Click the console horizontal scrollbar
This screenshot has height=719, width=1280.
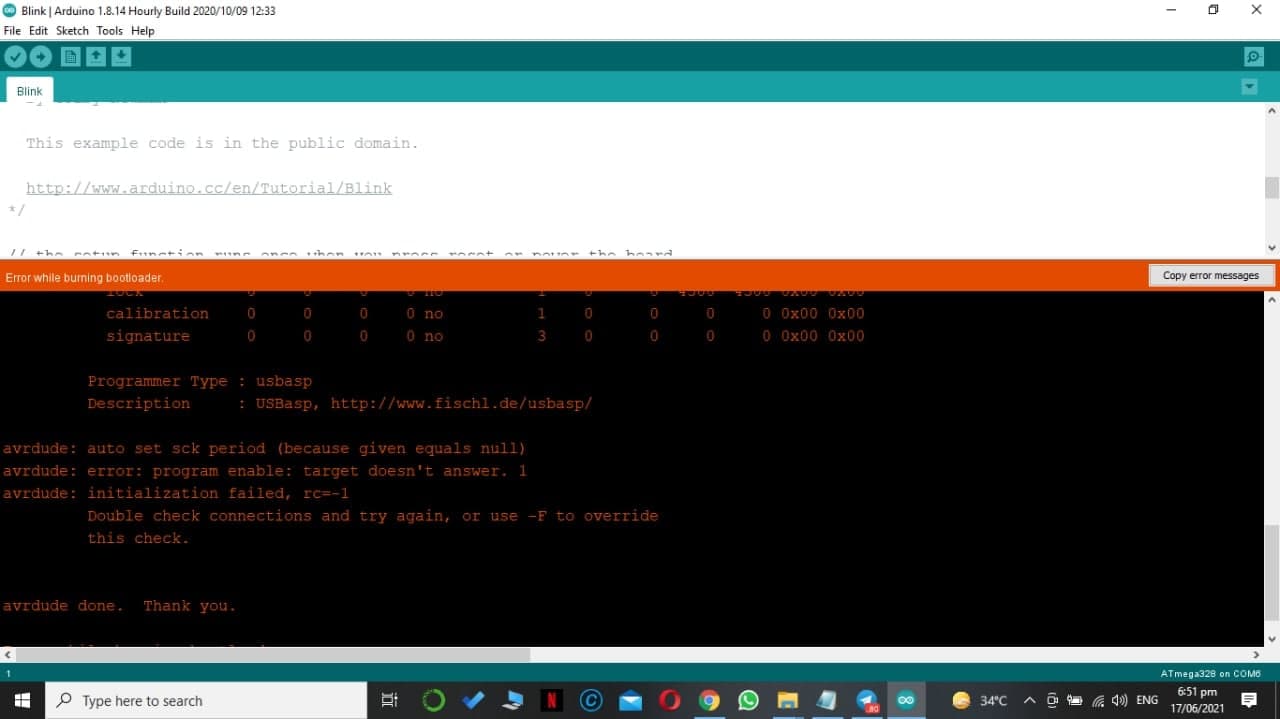270,654
